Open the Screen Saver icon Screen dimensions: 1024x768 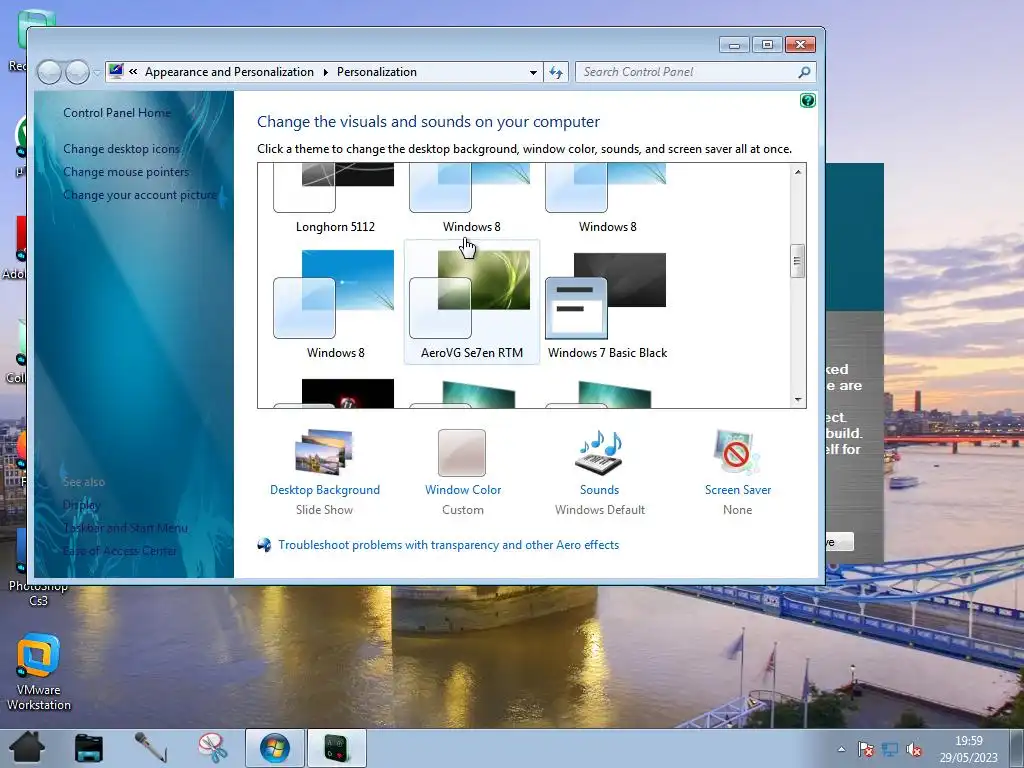tap(737, 452)
